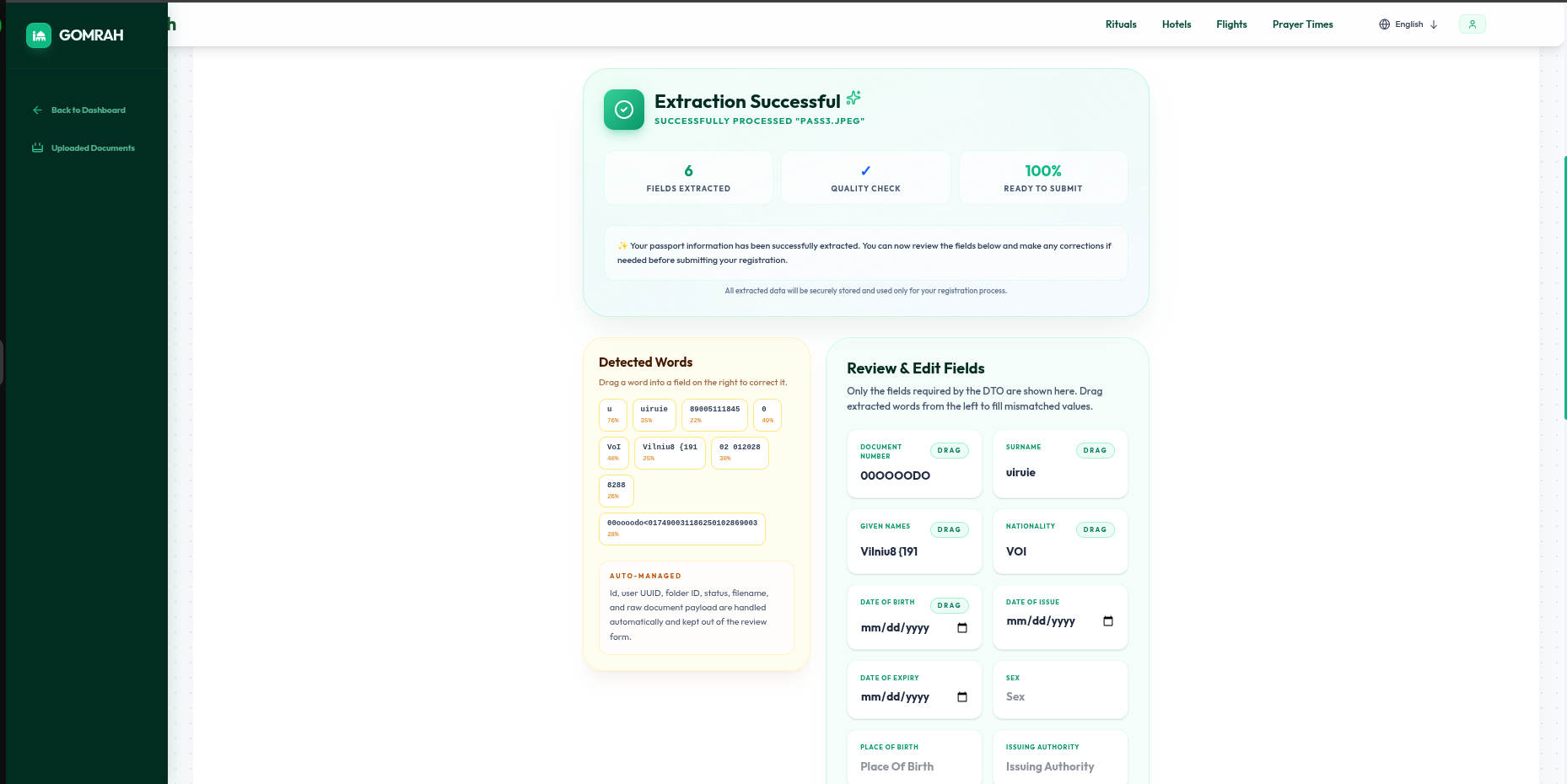
Task: Select detected word chip 'uiruie'
Action: [x=654, y=415]
